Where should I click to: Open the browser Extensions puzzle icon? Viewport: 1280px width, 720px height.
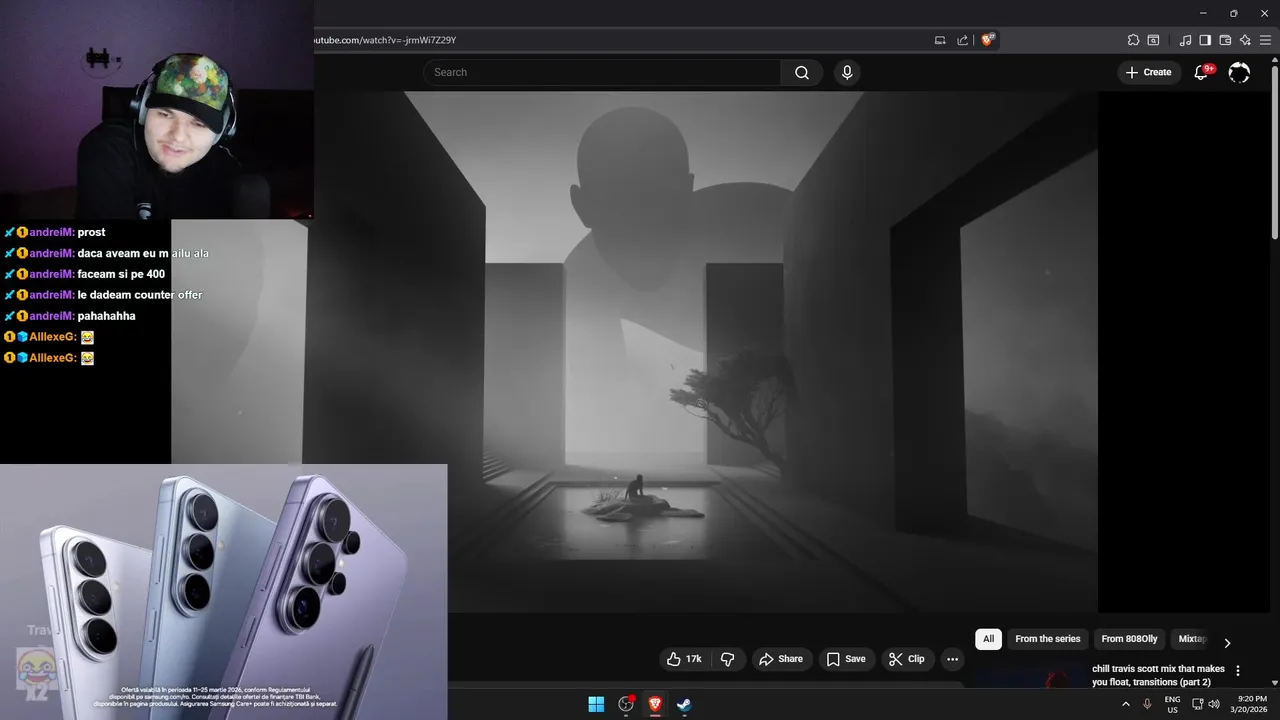[1133, 40]
